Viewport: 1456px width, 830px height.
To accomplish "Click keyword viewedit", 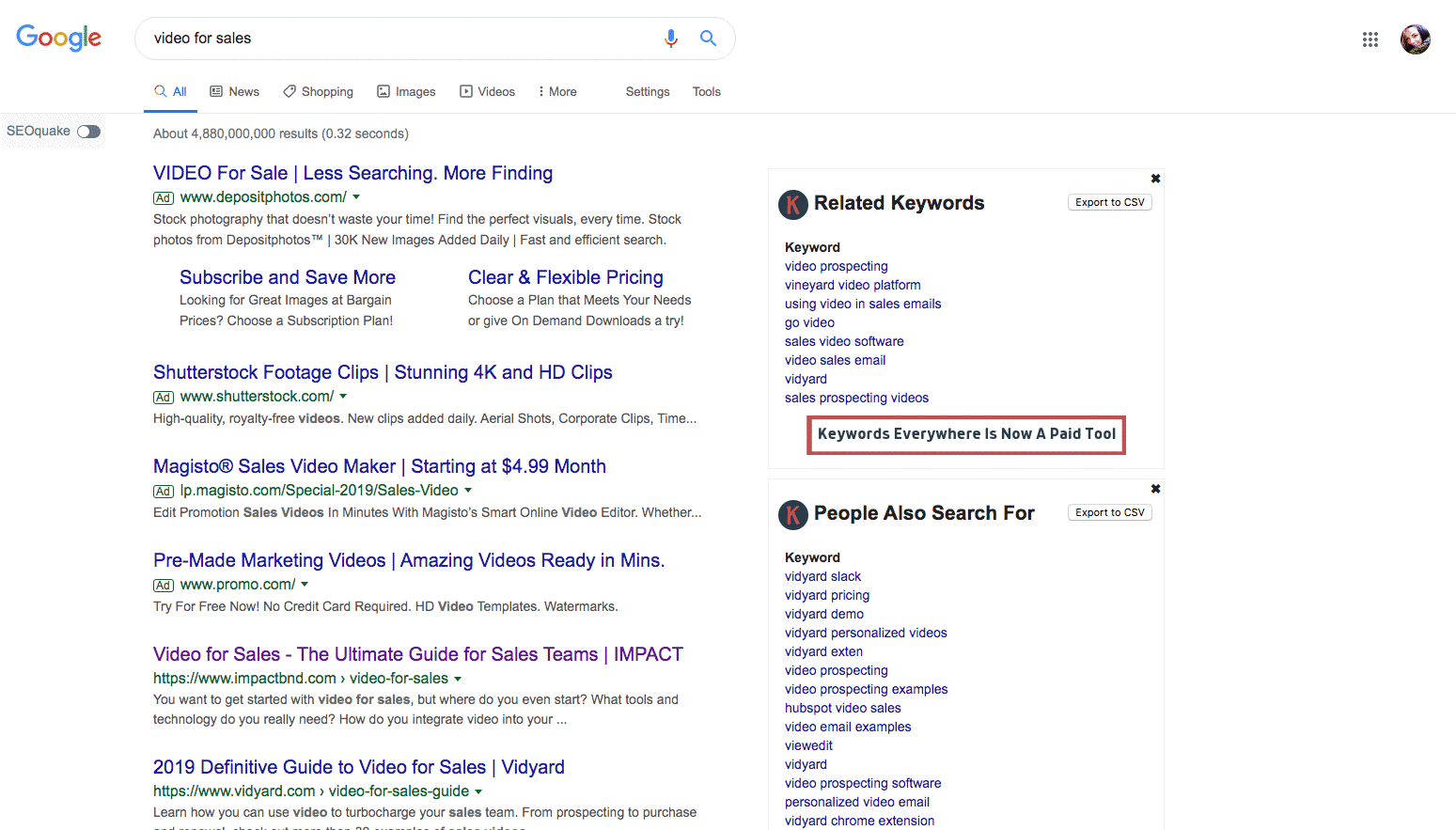I will tap(808, 745).
